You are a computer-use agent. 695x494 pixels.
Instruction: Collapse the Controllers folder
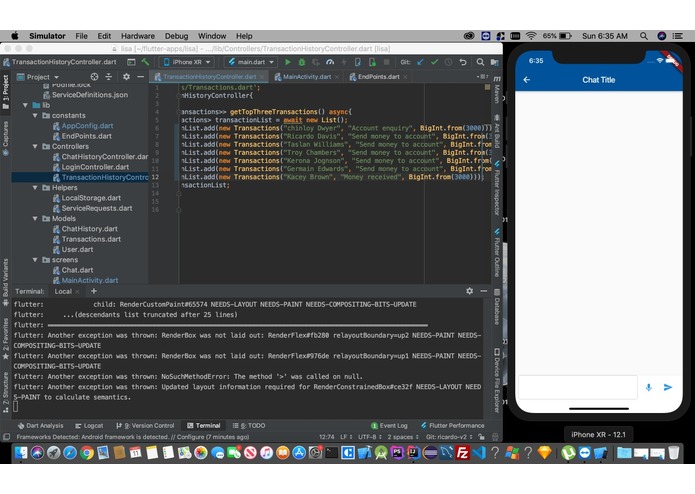pos(35,146)
